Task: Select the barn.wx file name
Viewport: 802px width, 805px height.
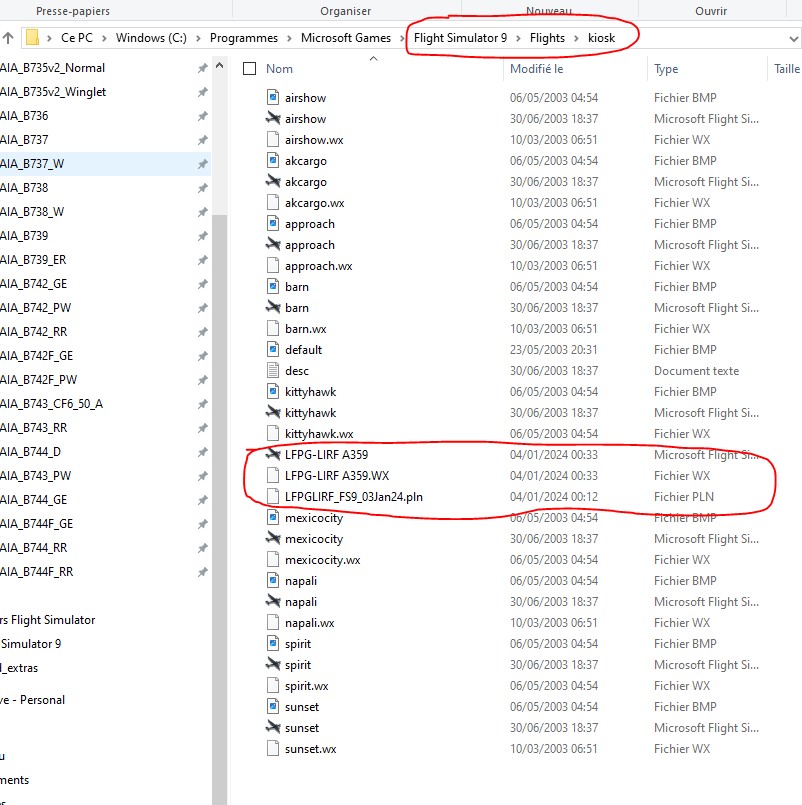Action: point(305,329)
